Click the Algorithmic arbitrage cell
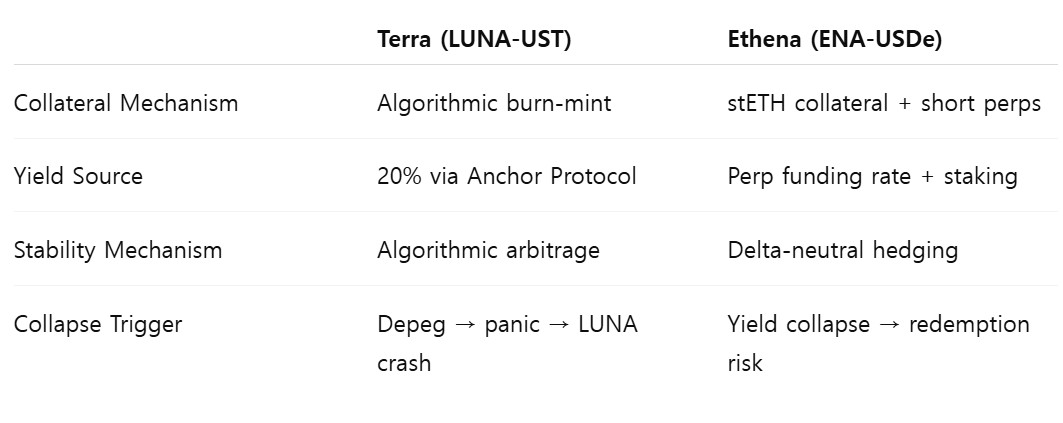Viewport: 1063px width, 423px height. 488,249
